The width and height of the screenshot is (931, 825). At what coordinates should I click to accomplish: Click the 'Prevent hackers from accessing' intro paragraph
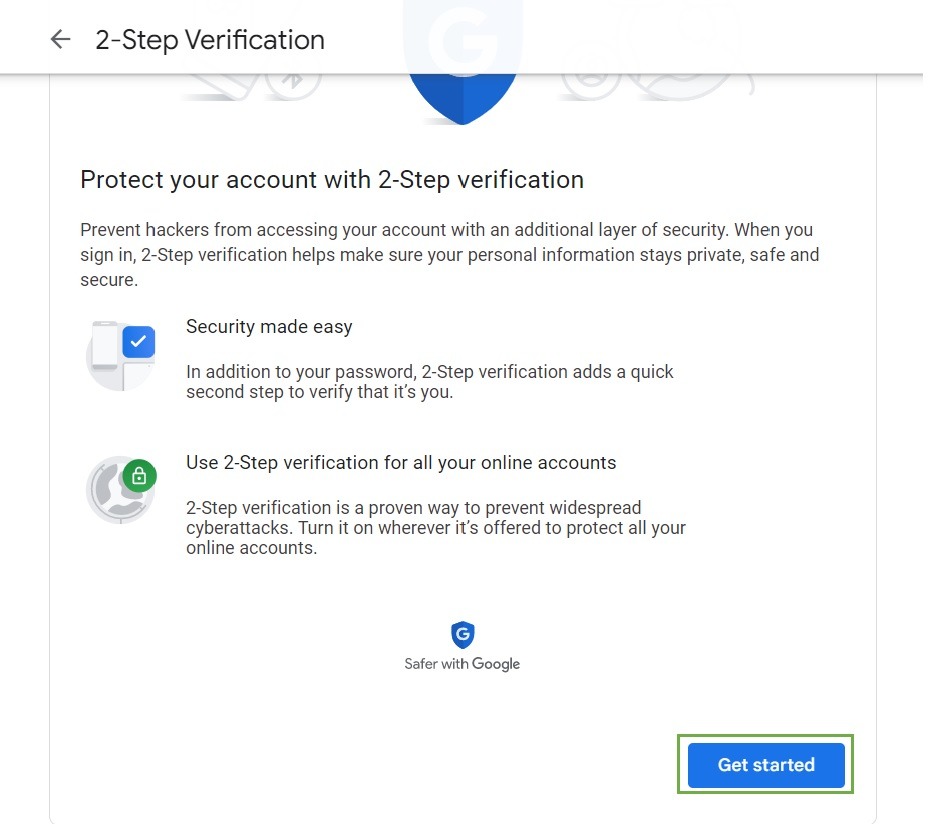[450, 255]
